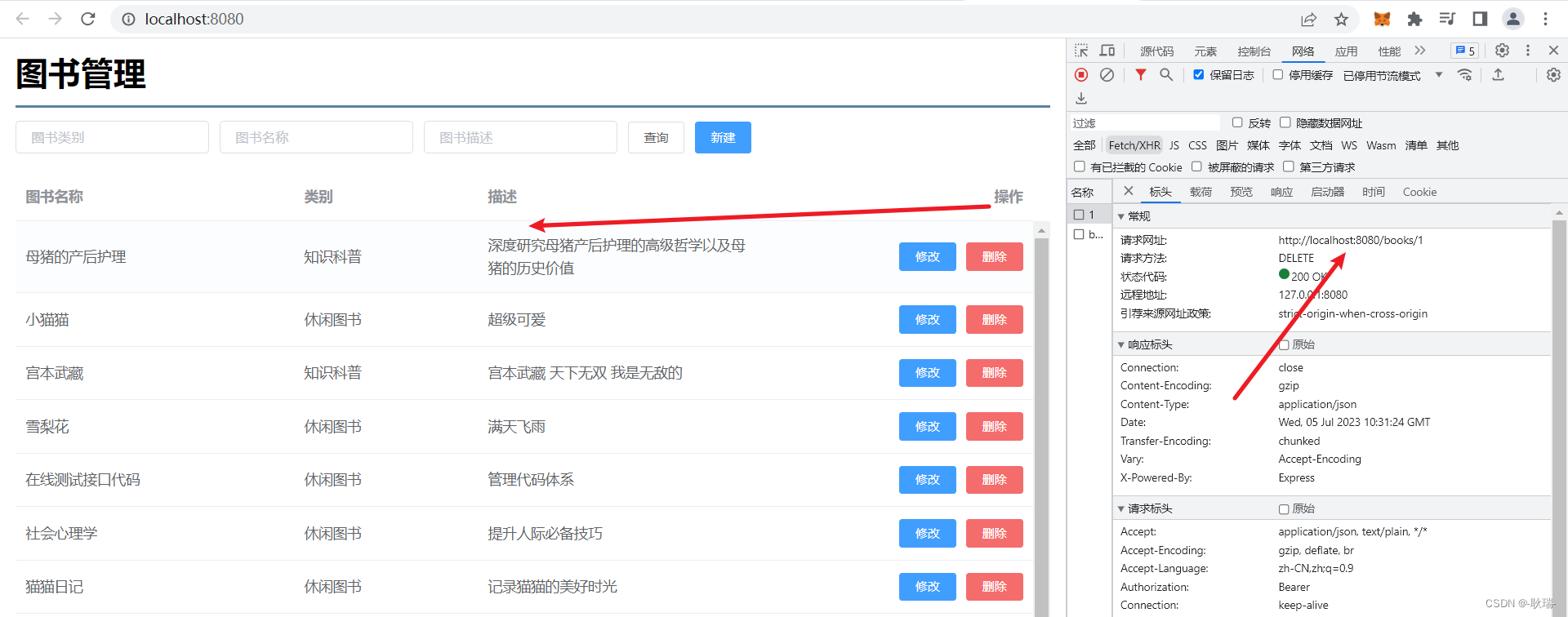This screenshot has width=1568, height=617.
Task: Open the Extensions puzzle icon
Action: (1414, 19)
